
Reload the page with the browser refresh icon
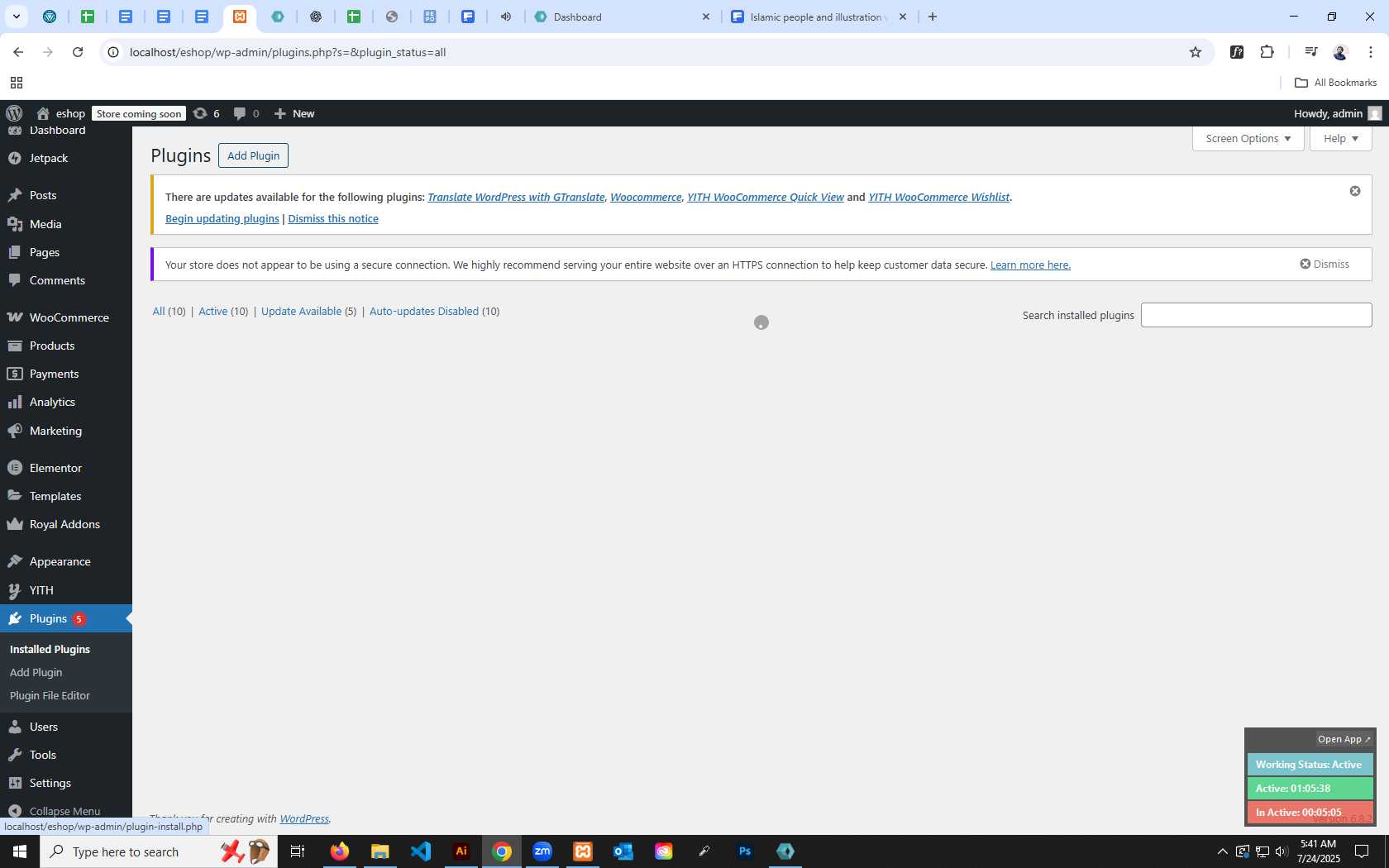[x=78, y=52]
